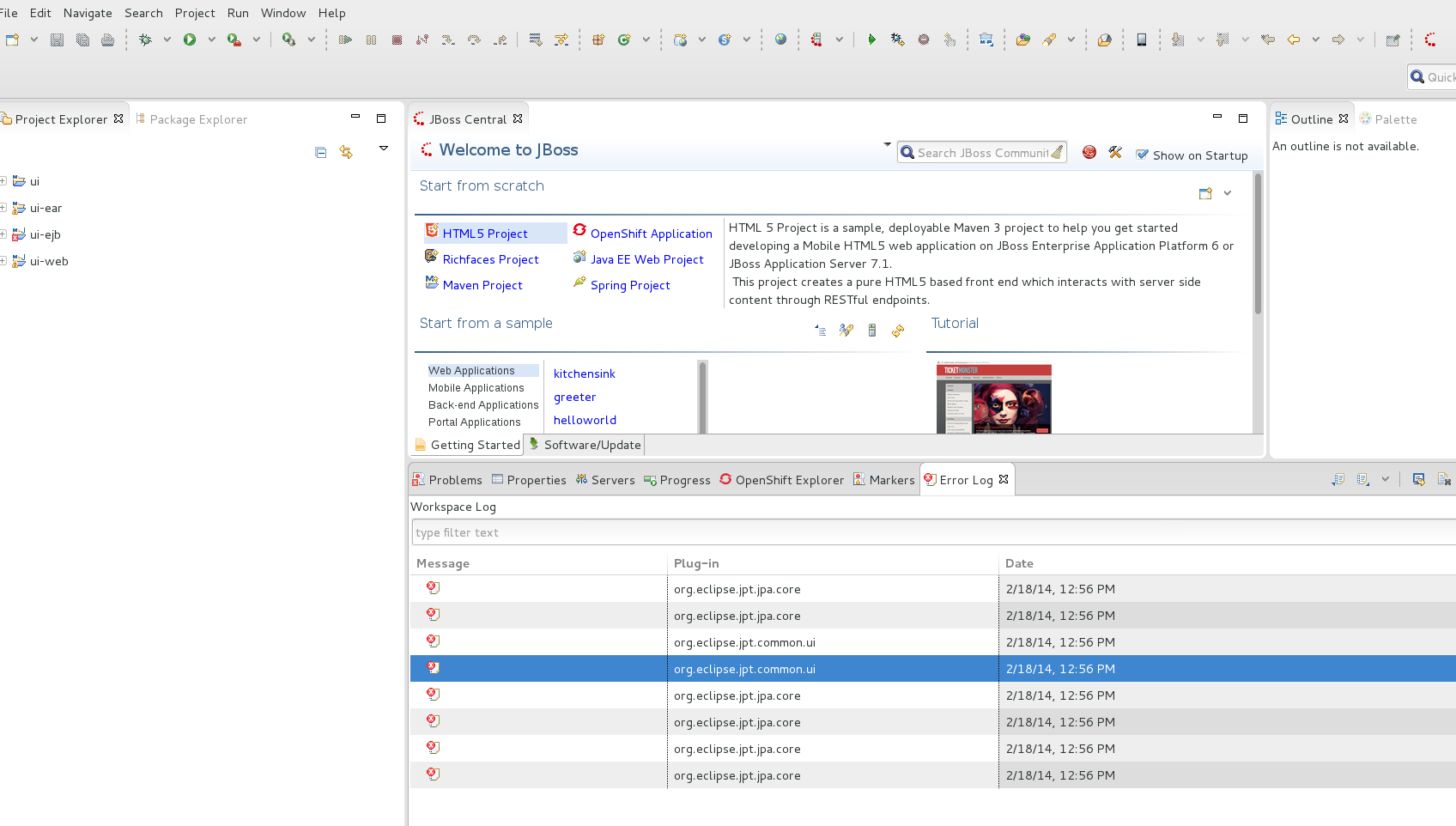The height and width of the screenshot is (826, 1456).
Task: Click the Error Log filter text field
Action: tap(934, 532)
